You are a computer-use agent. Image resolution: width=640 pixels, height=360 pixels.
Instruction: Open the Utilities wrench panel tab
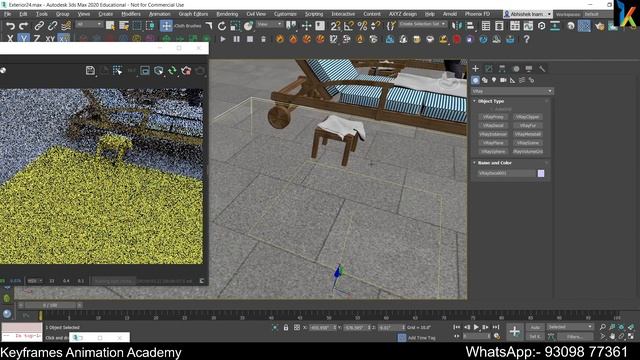pos(542,69)
